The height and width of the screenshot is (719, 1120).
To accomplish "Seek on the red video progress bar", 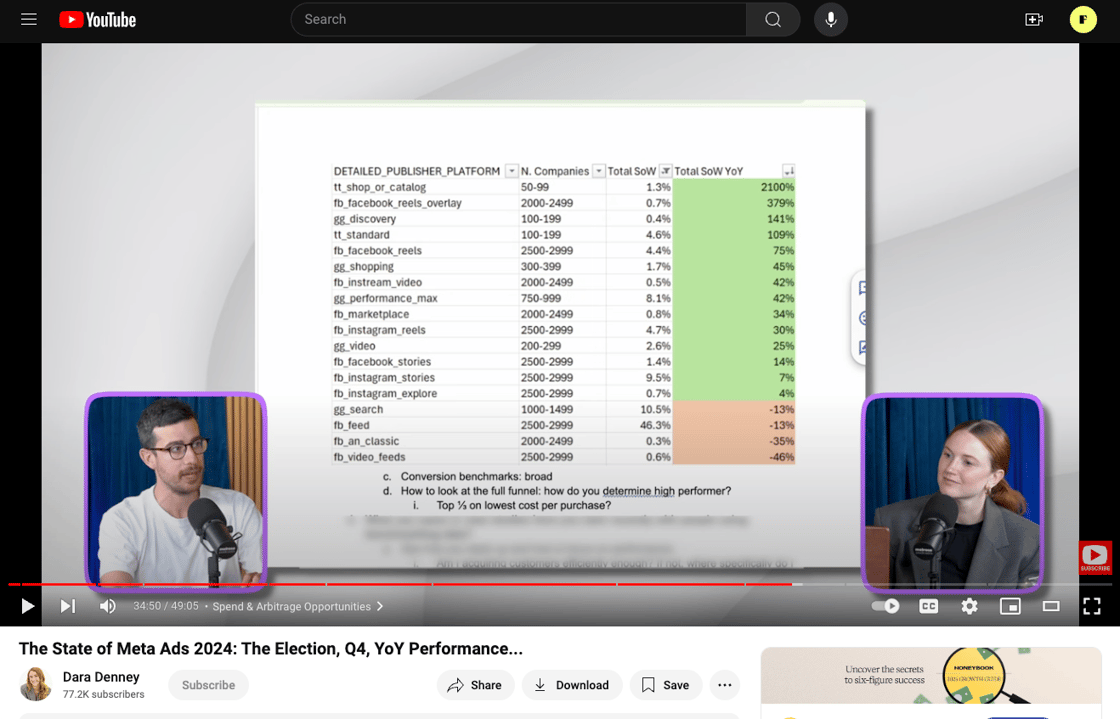I will point(400,584).
